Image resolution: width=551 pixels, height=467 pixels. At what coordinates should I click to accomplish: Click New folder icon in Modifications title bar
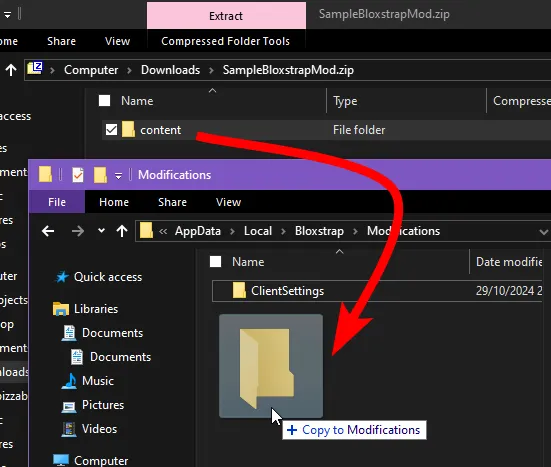click(x=100, y=175)
